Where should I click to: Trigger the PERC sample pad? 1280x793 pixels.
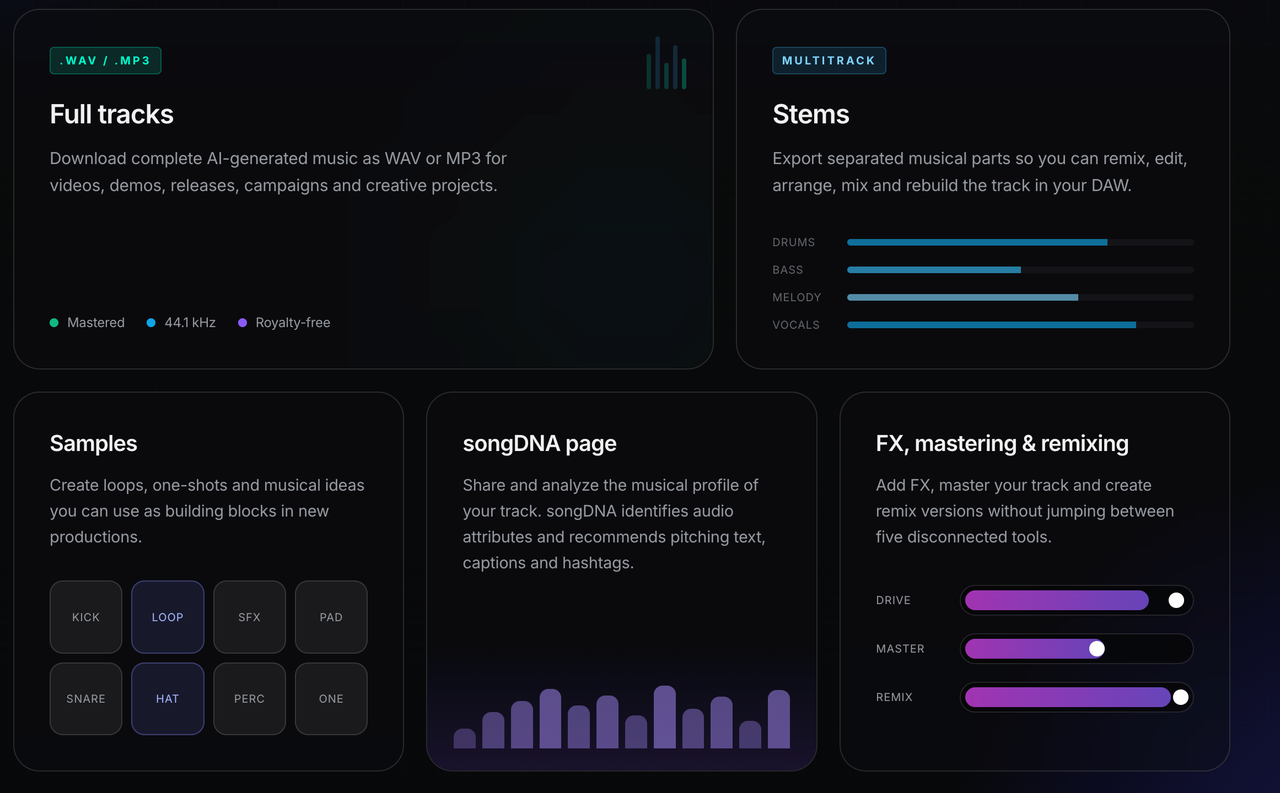[x=250, y=699]
